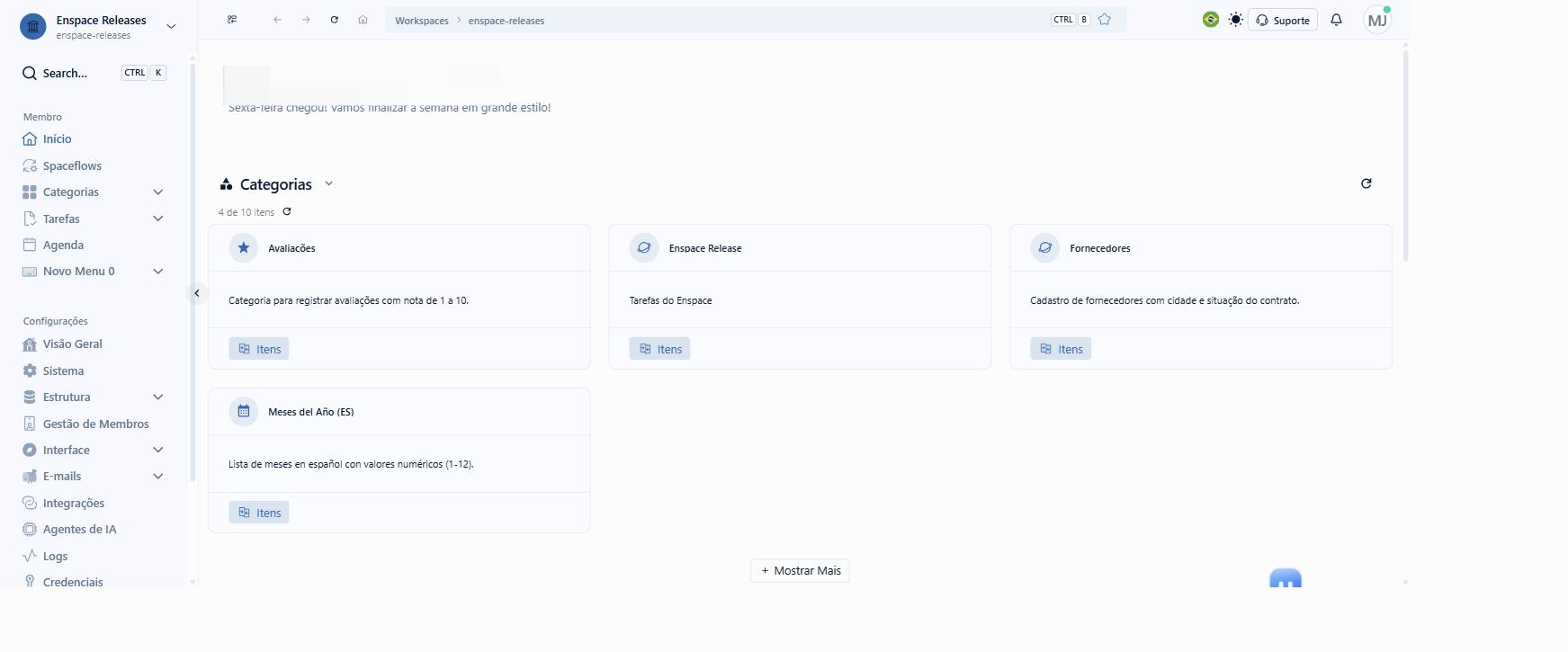Click Itens button on Fornecedores card

click(1061, 349)
